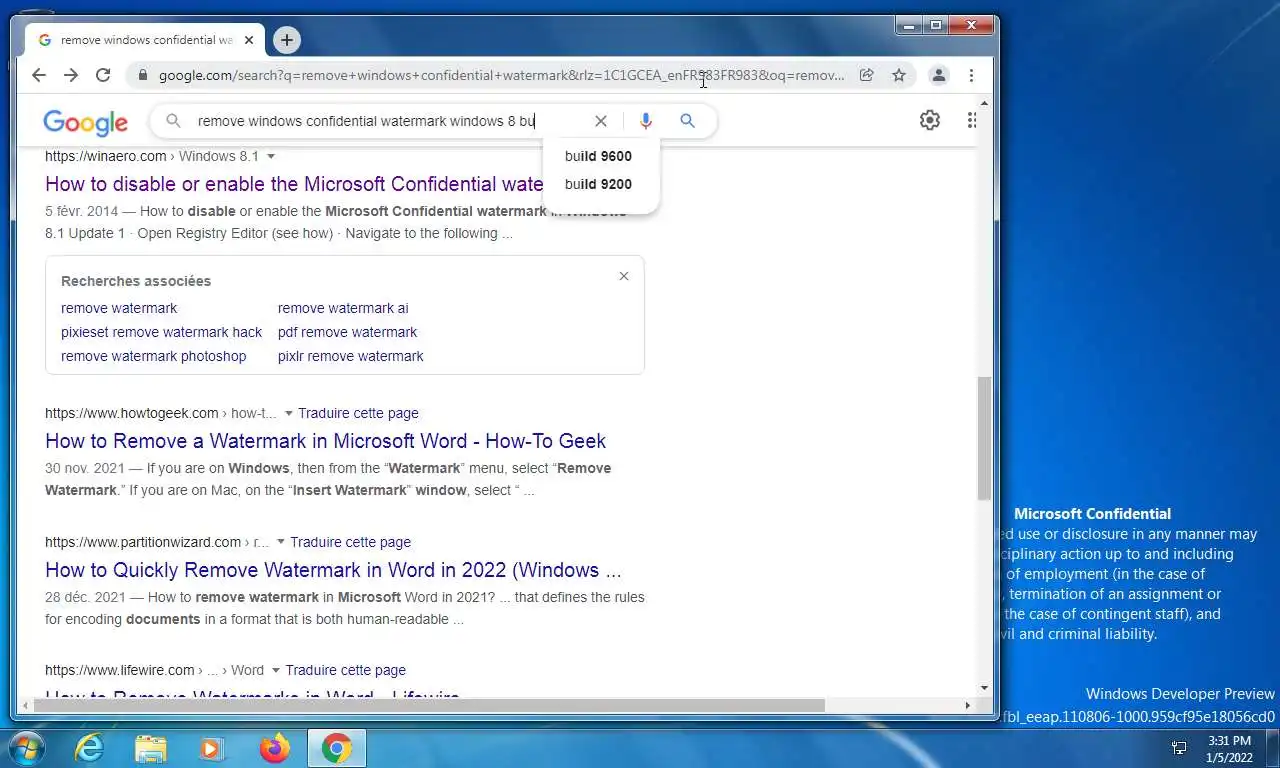Click the winaero.com breadcrumb URL text
This screenshot has height=768, width=1280.
point(152,156)
